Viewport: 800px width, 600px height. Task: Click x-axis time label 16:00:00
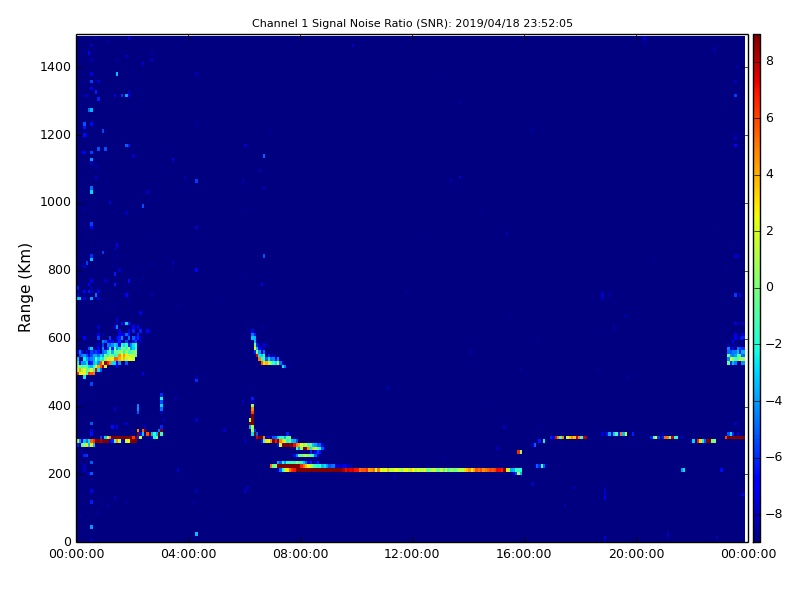point(523,554)
